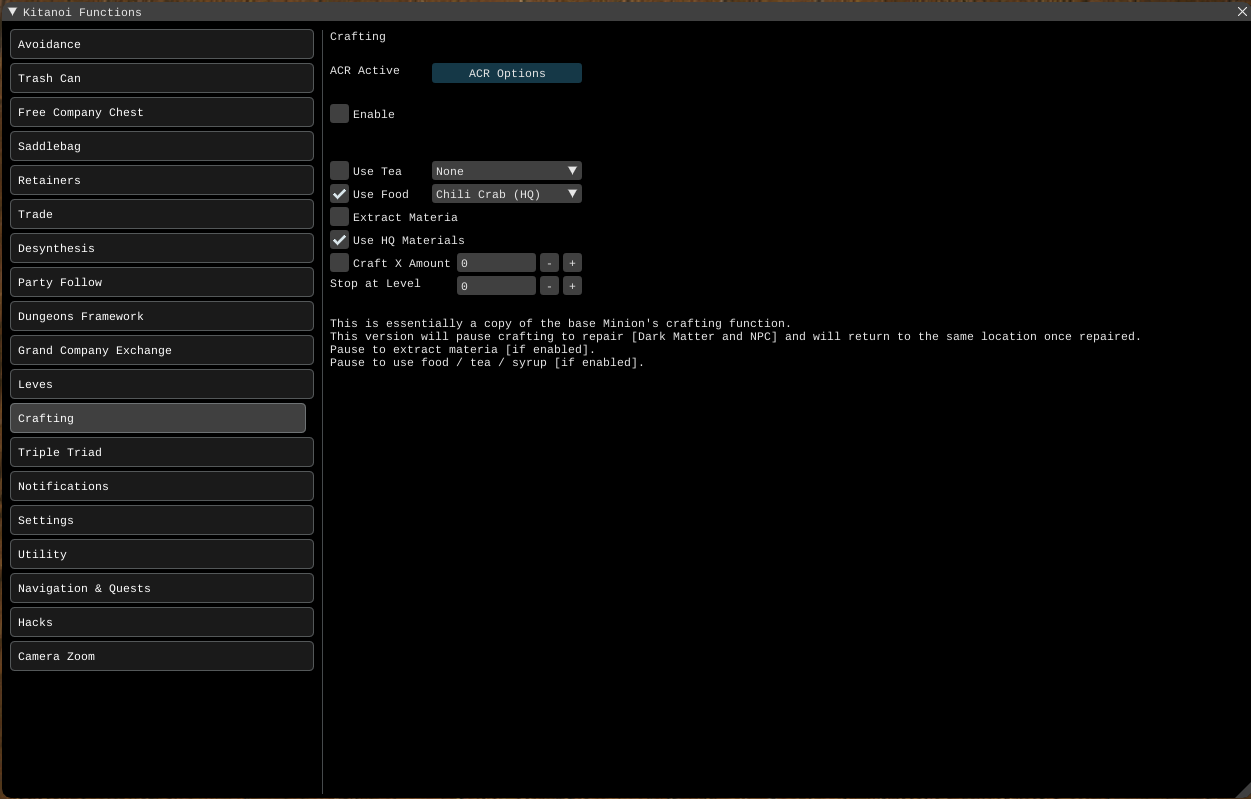Viewport: 1251px width, 799px height.
Task: Toggle the Use Tea checkbox
Action: [x=340, y=171]
